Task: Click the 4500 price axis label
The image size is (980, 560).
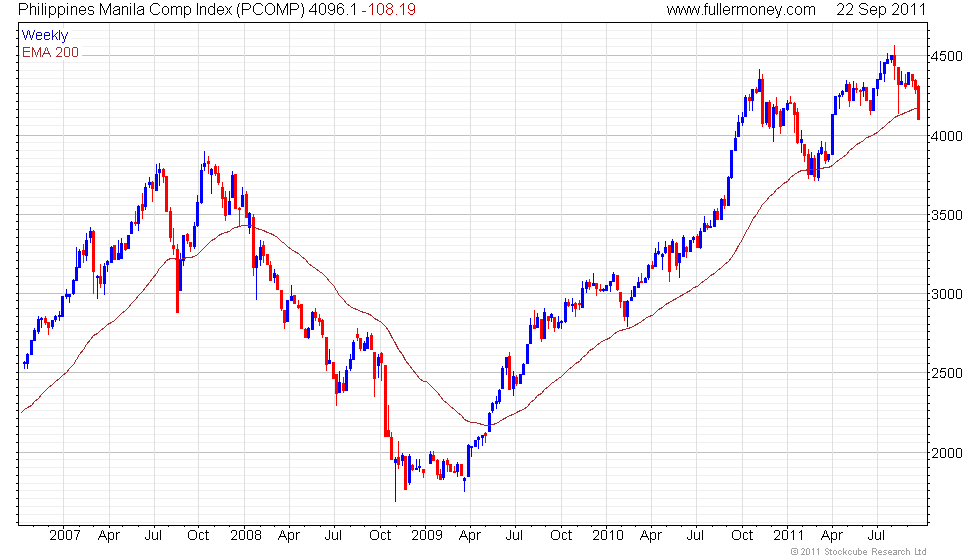Action: point(946,56)
